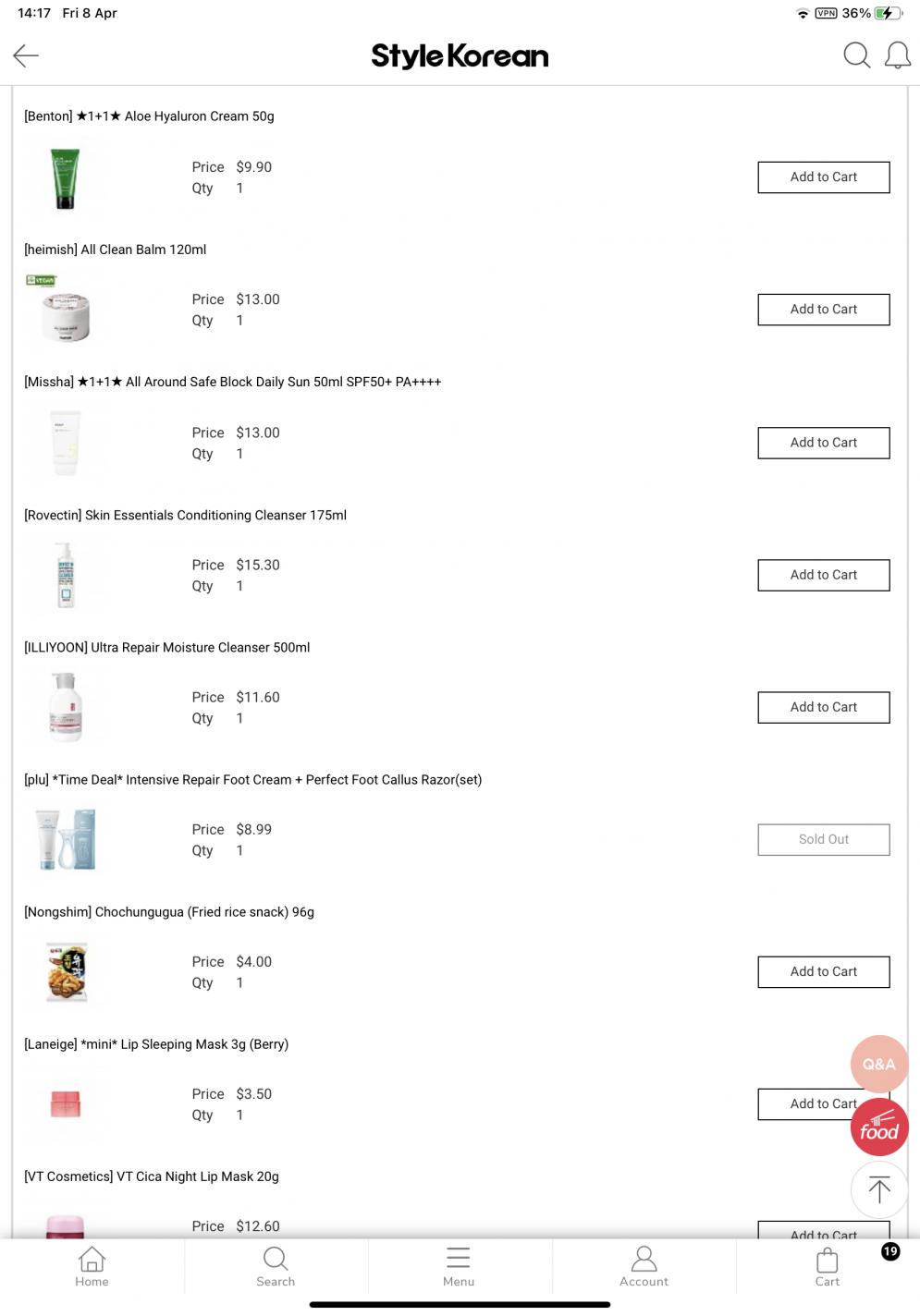
Task: Add Nongshim fried rice snack to cart
Action: (824, 972)
